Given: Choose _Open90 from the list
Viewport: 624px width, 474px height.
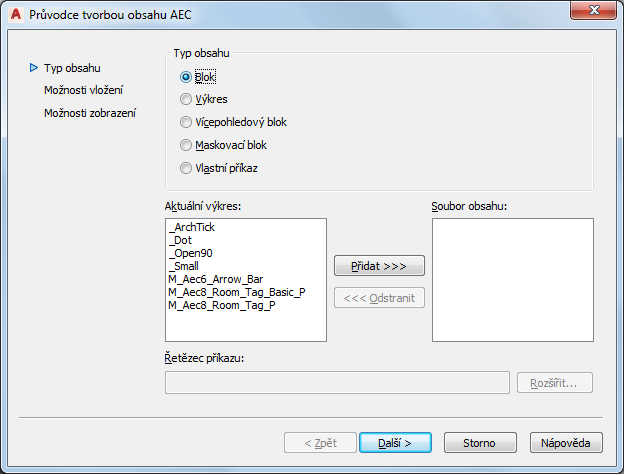Looking at the screenshot, I should pos(189,253).
